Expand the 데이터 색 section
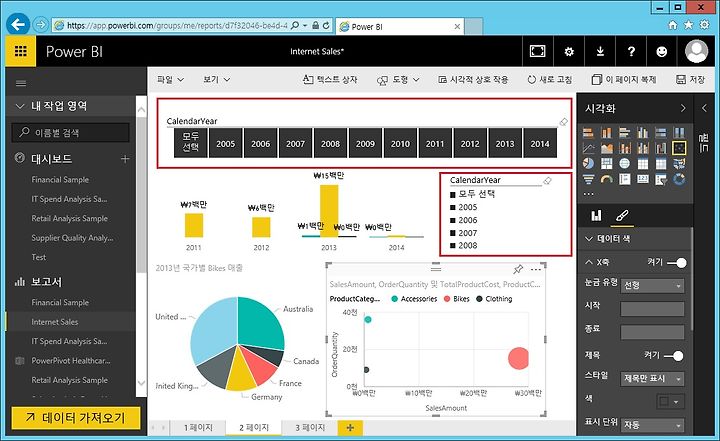This screenshot has height=441, width=720. pyautogui.click(x=589, y=239)
